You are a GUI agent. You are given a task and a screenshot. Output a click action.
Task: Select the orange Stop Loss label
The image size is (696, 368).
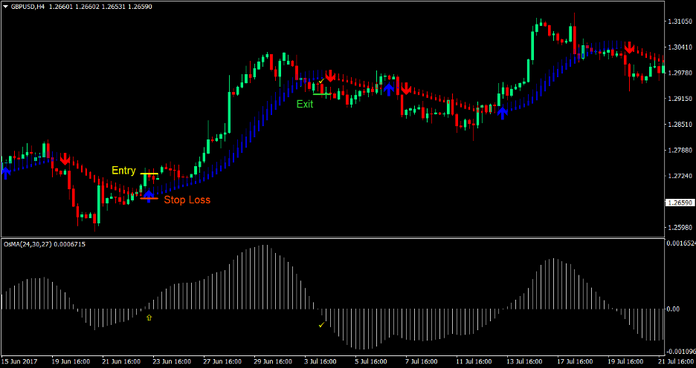coord(187,200)
